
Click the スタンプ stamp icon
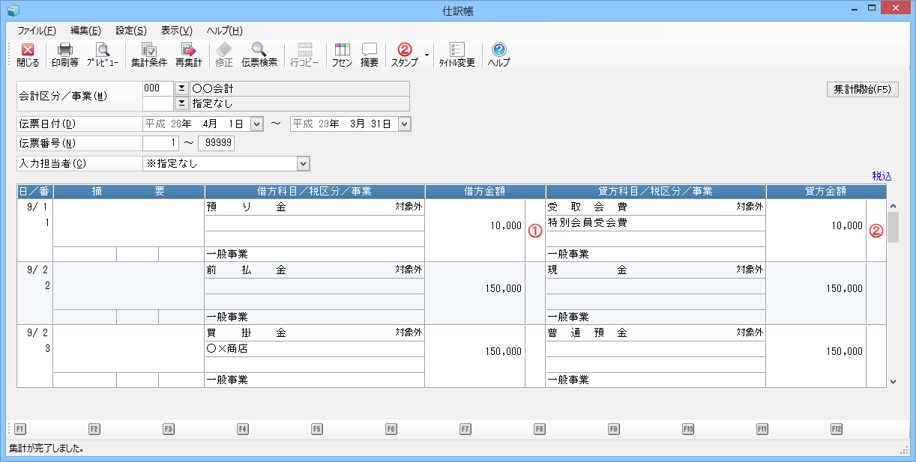click(x=404, y=54)
